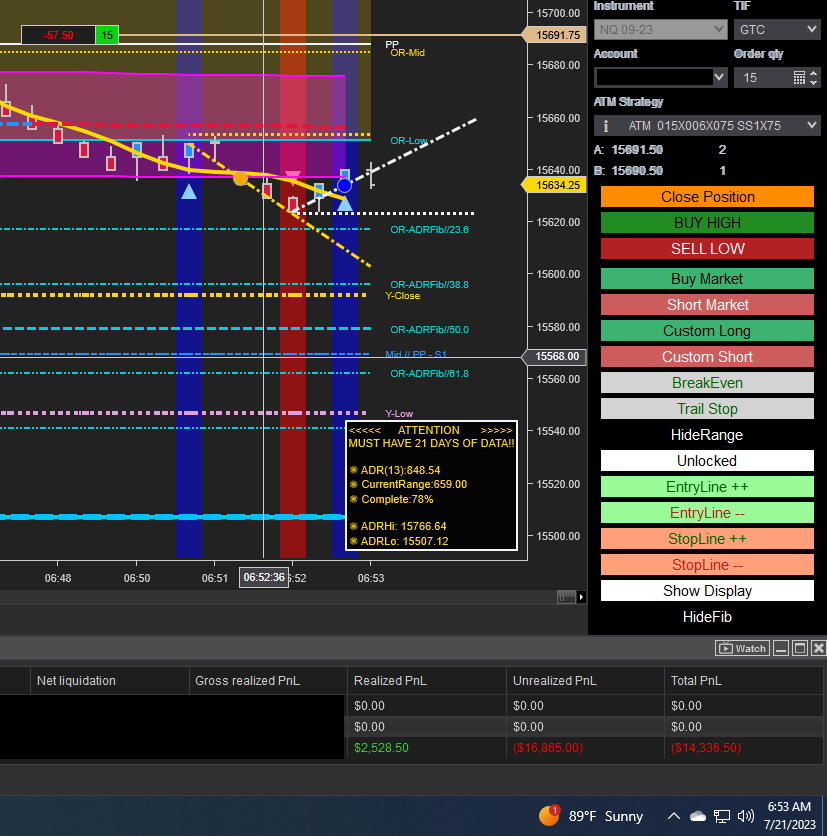Screen dimensions: 827x836
Task: Open the weather widget in the taskbar
Action: coord(591,816)
